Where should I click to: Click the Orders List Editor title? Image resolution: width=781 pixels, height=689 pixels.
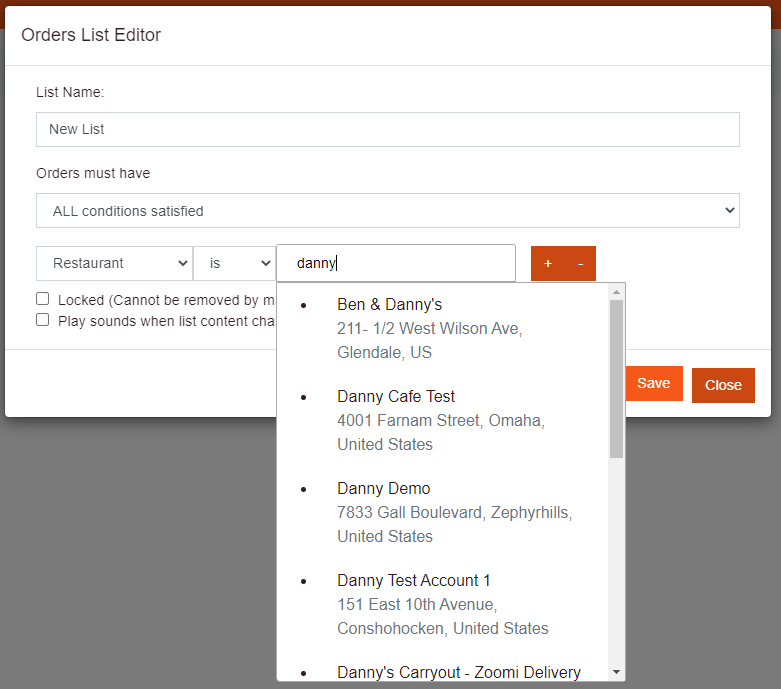point(91,35)
